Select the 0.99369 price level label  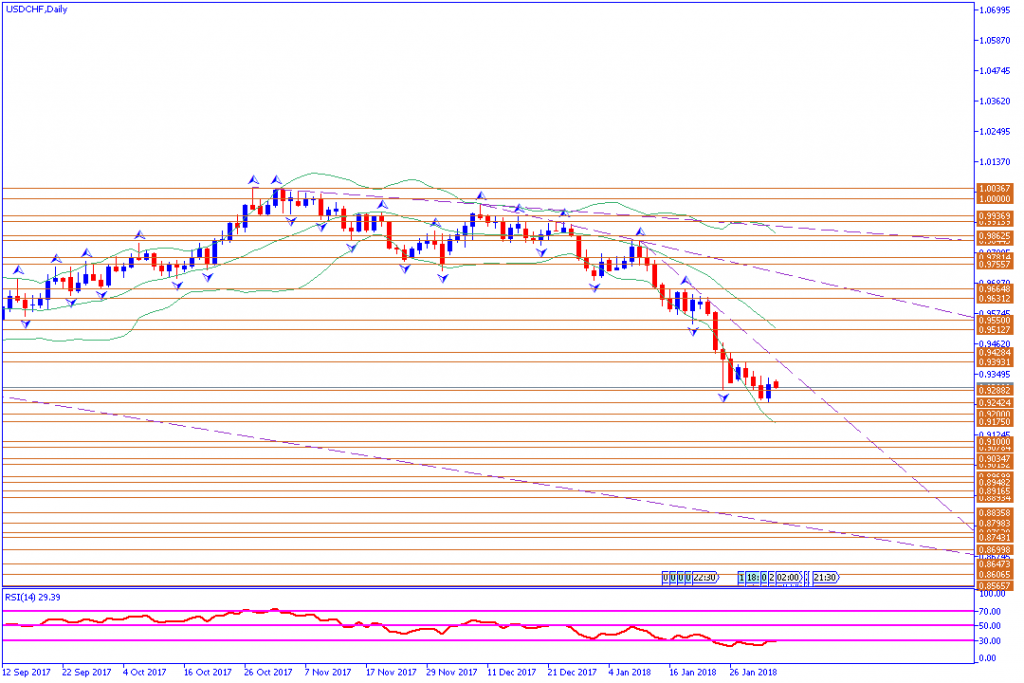pyautogui.click(x=994, y=215)
